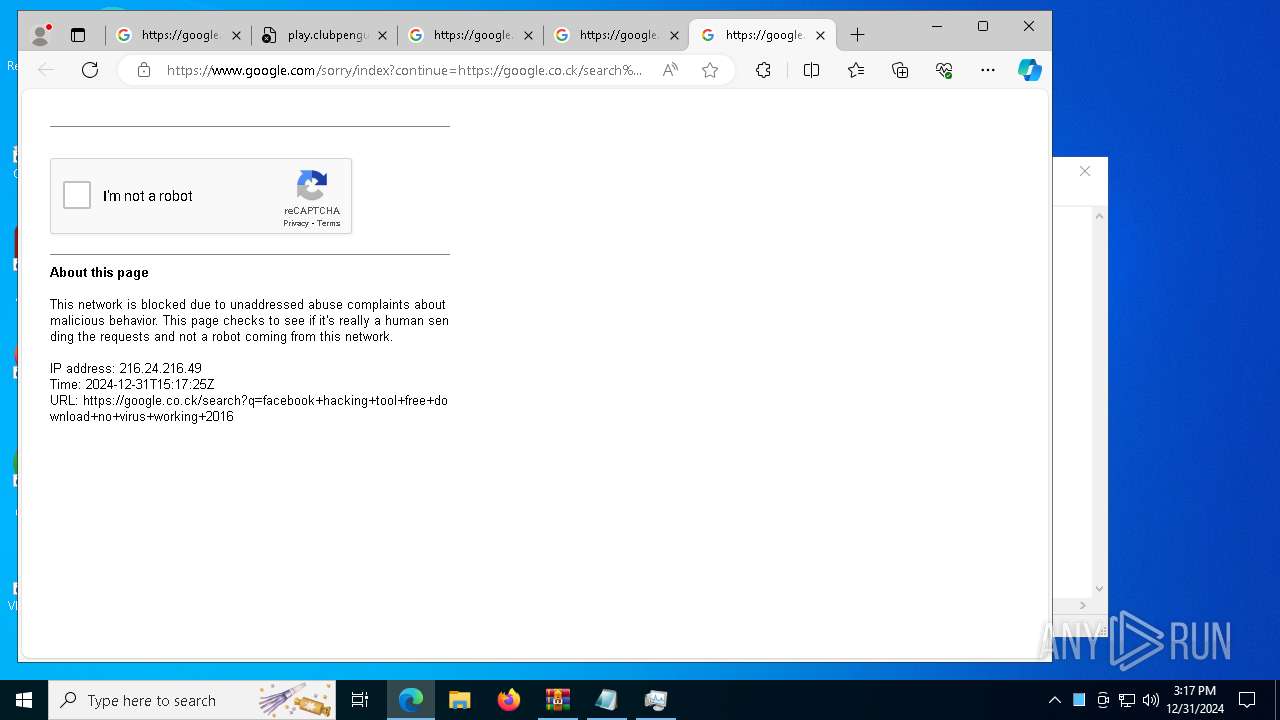Open volume control in tray
Image resolution: width=1280 pixels, height=720 pixels.
[1150, 700]
